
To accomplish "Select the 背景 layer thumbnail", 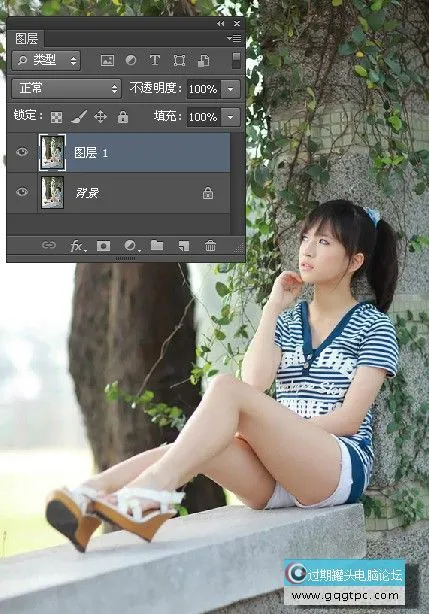I will [x=52, y=192].
